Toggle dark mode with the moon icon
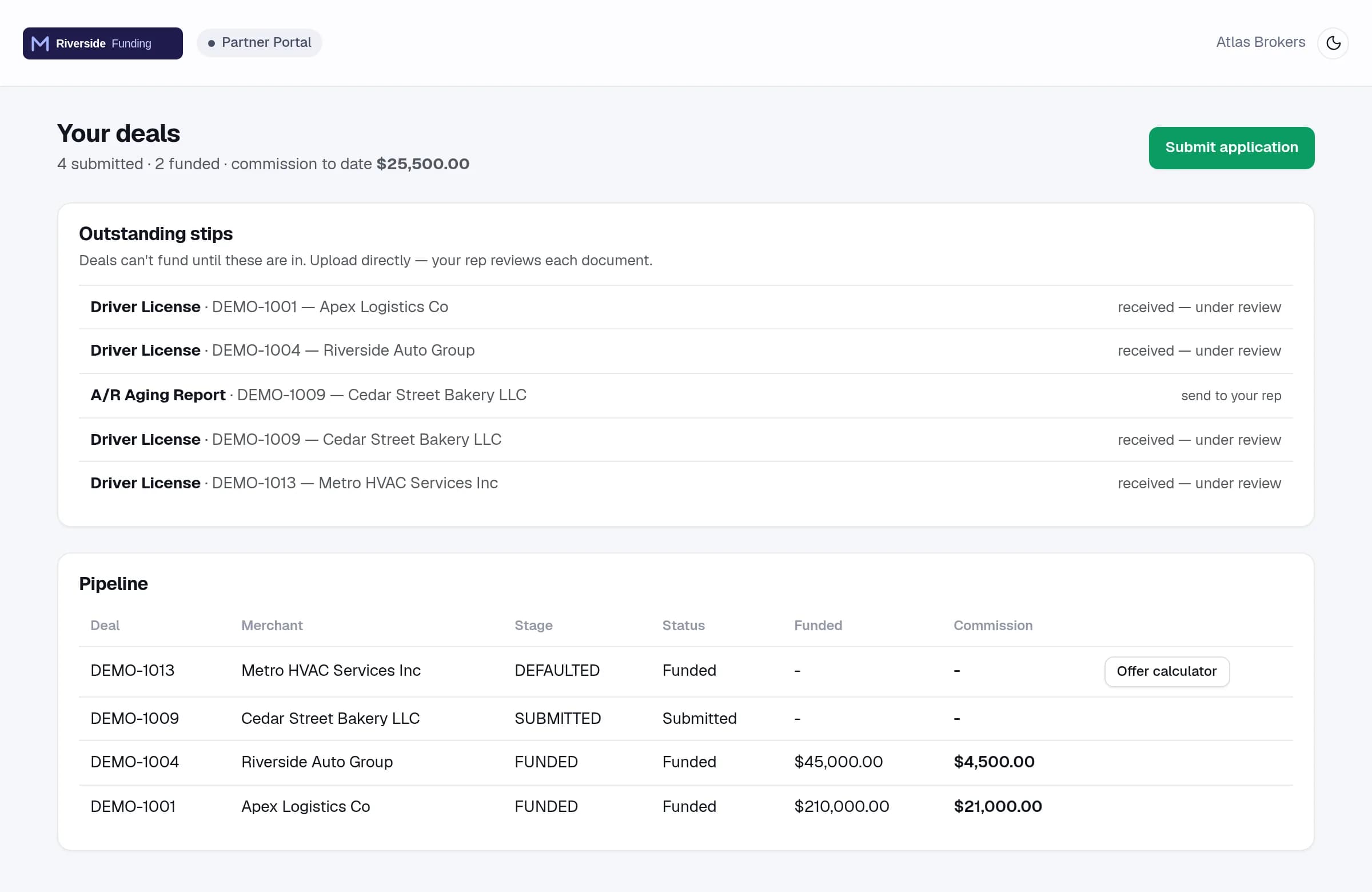The width and height of the screenshot is (1372, 892). [1333, 43]
